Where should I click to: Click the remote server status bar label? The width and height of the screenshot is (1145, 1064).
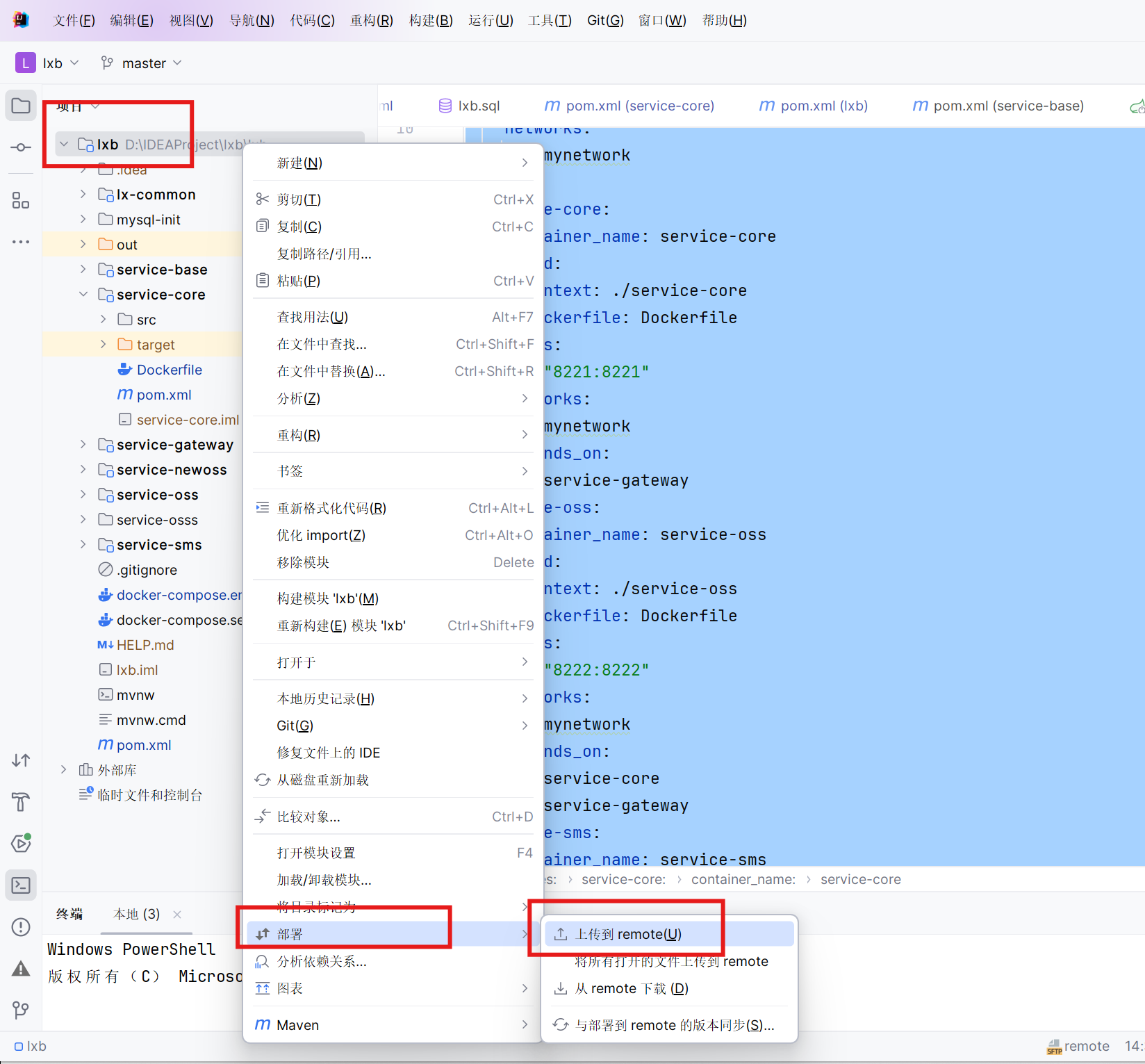tap(1087, 1047)
